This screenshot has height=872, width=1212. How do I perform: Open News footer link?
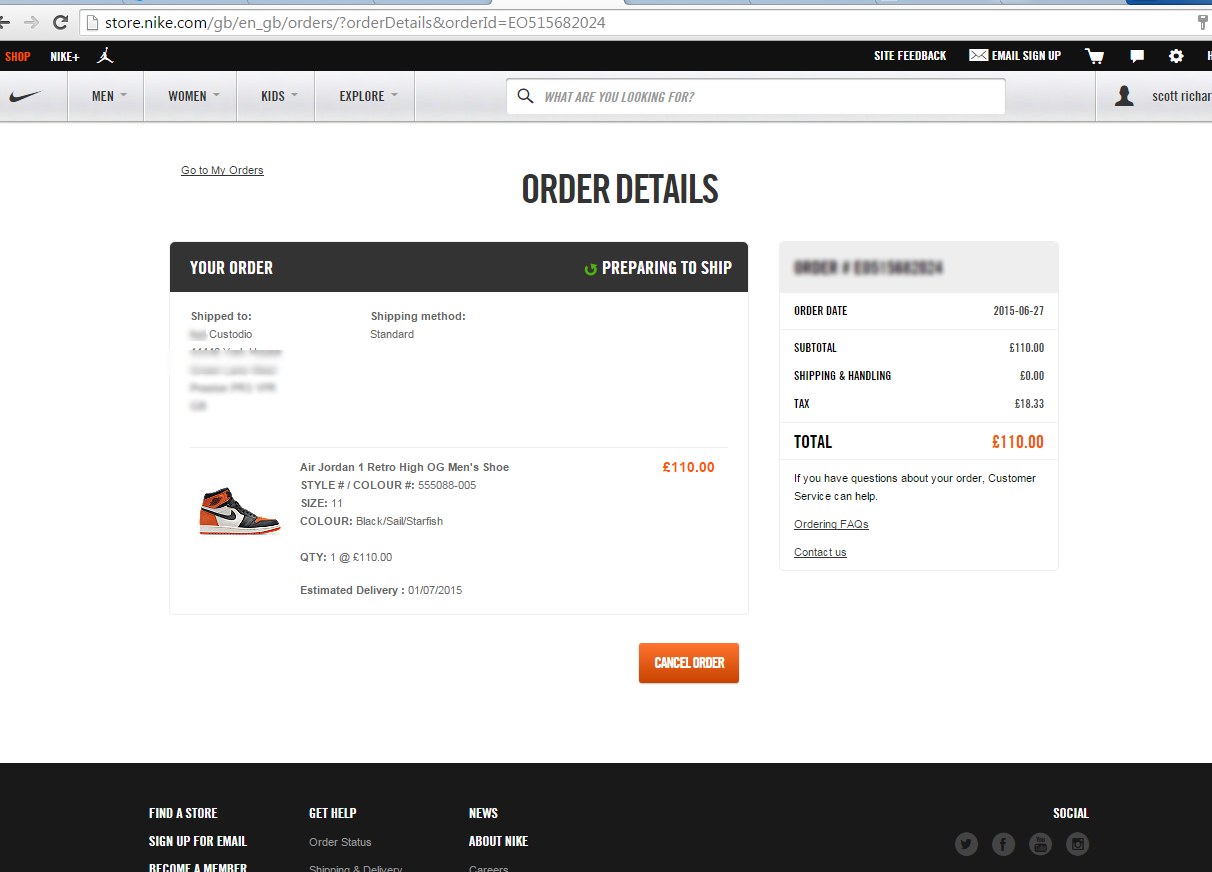[483, 813]
